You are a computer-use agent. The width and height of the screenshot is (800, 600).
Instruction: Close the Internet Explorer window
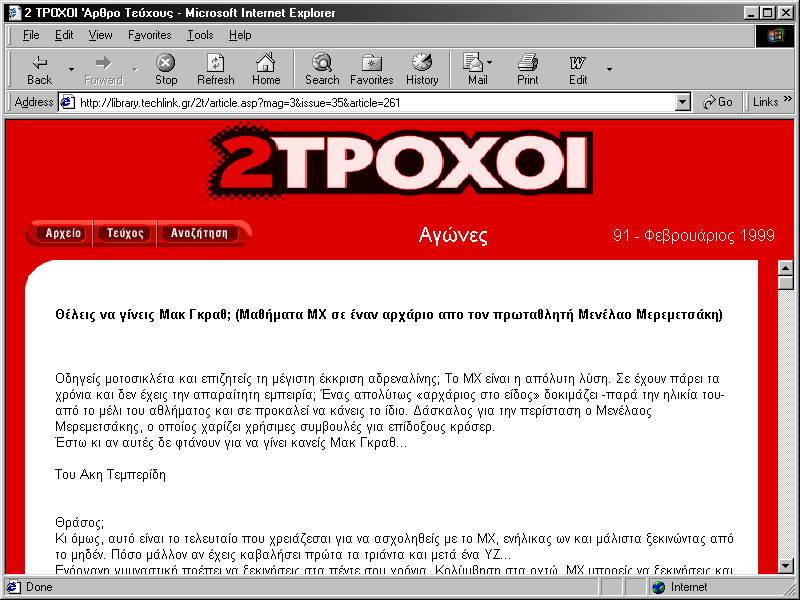(x=786, y=13)
